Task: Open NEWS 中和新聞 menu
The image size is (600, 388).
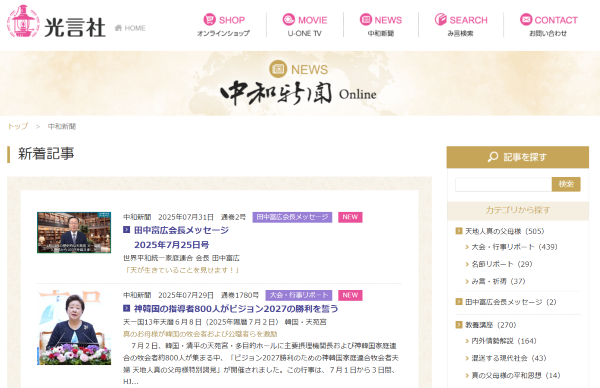Action: (x=381, y=25)
